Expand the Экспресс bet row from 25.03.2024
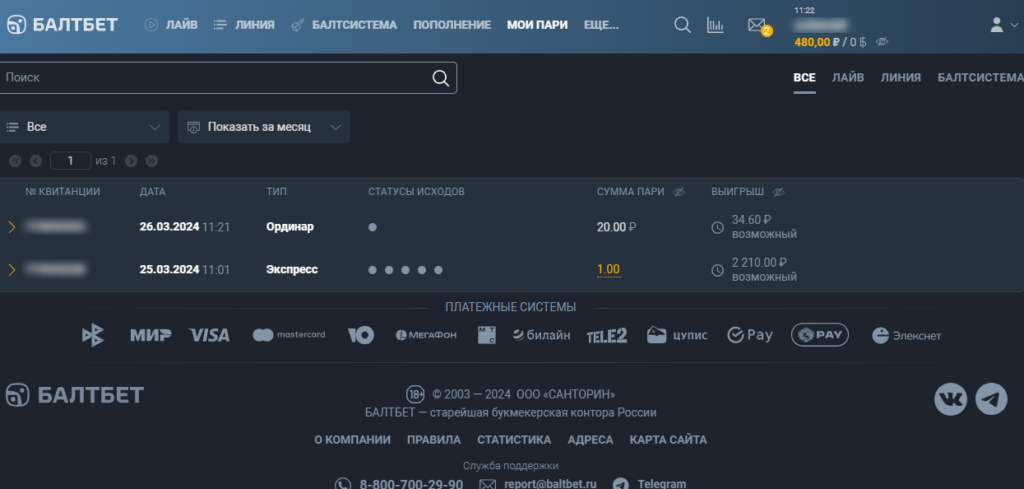Screen dimensions: 1024x489 pyautogui.click(x=11, y=269)
